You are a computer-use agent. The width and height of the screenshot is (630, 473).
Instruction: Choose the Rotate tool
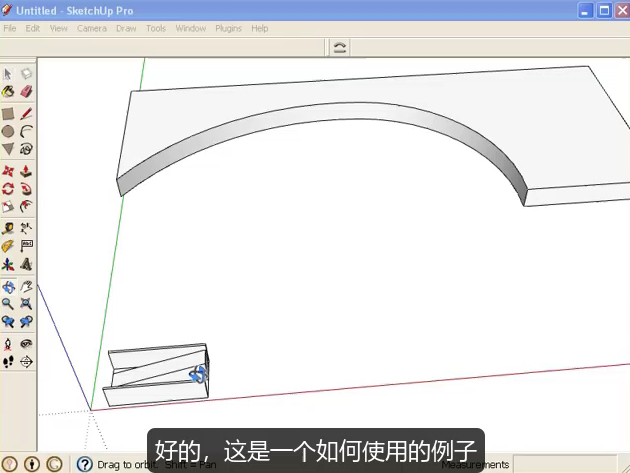click(8, 189)
